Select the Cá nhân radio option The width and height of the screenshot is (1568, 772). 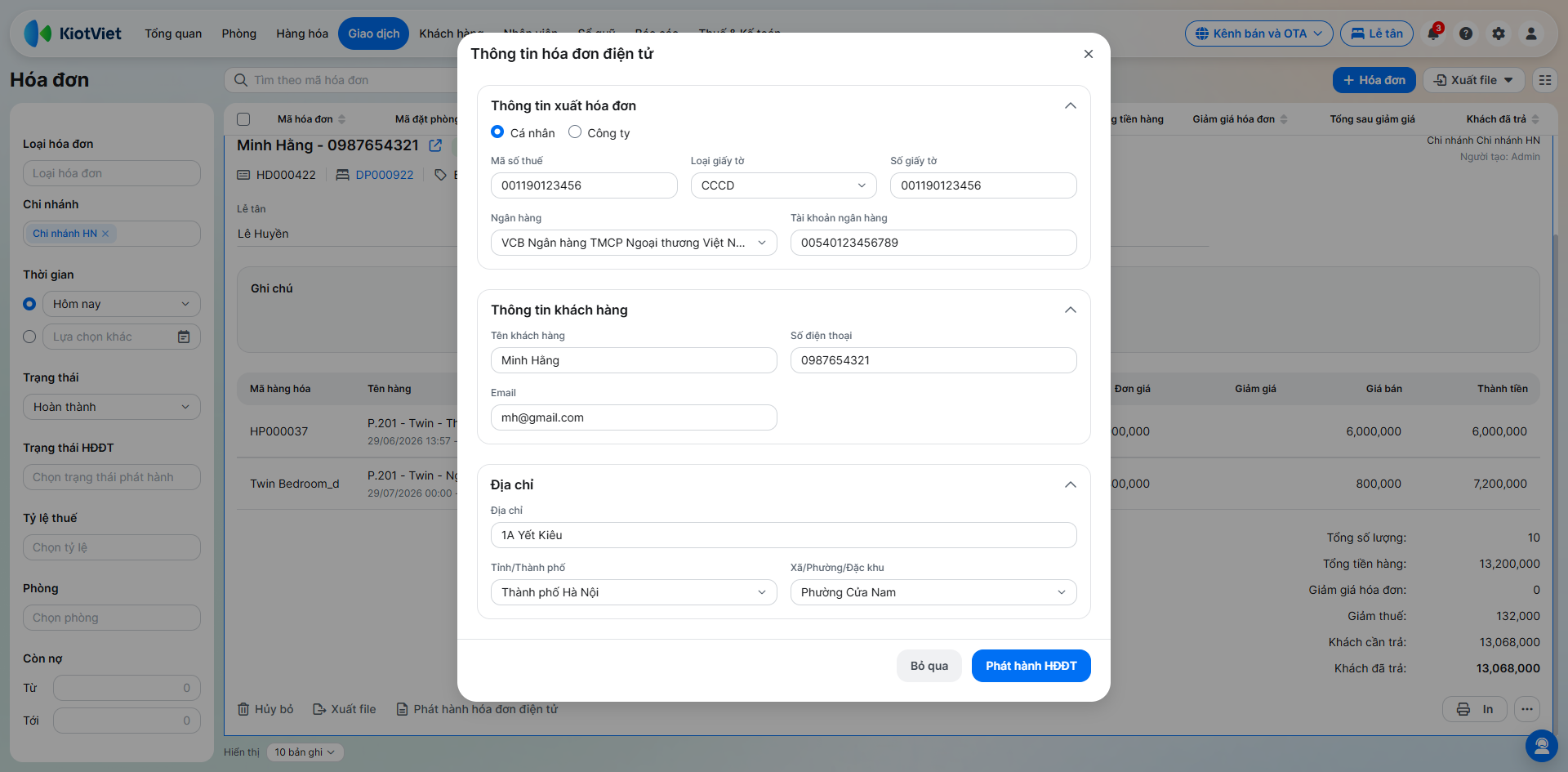click(497, 132)
